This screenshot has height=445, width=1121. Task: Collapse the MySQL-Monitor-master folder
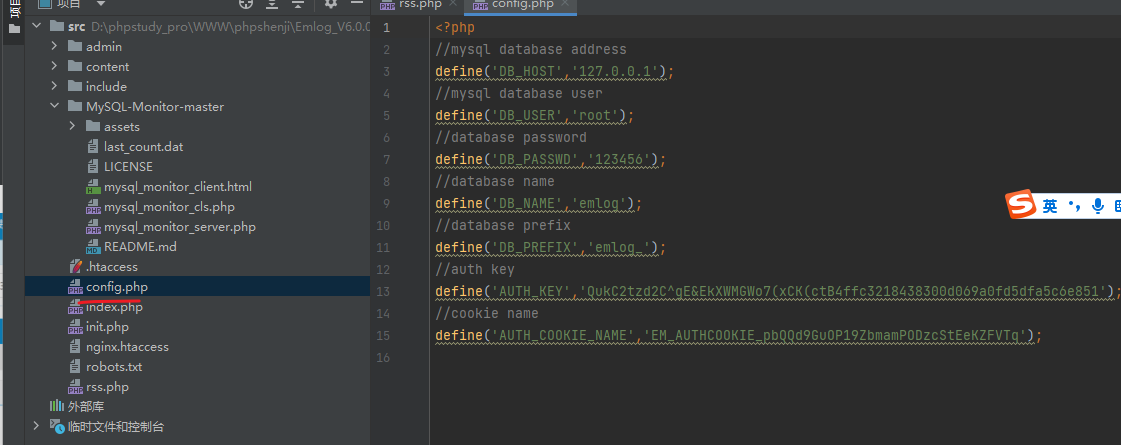54,107
